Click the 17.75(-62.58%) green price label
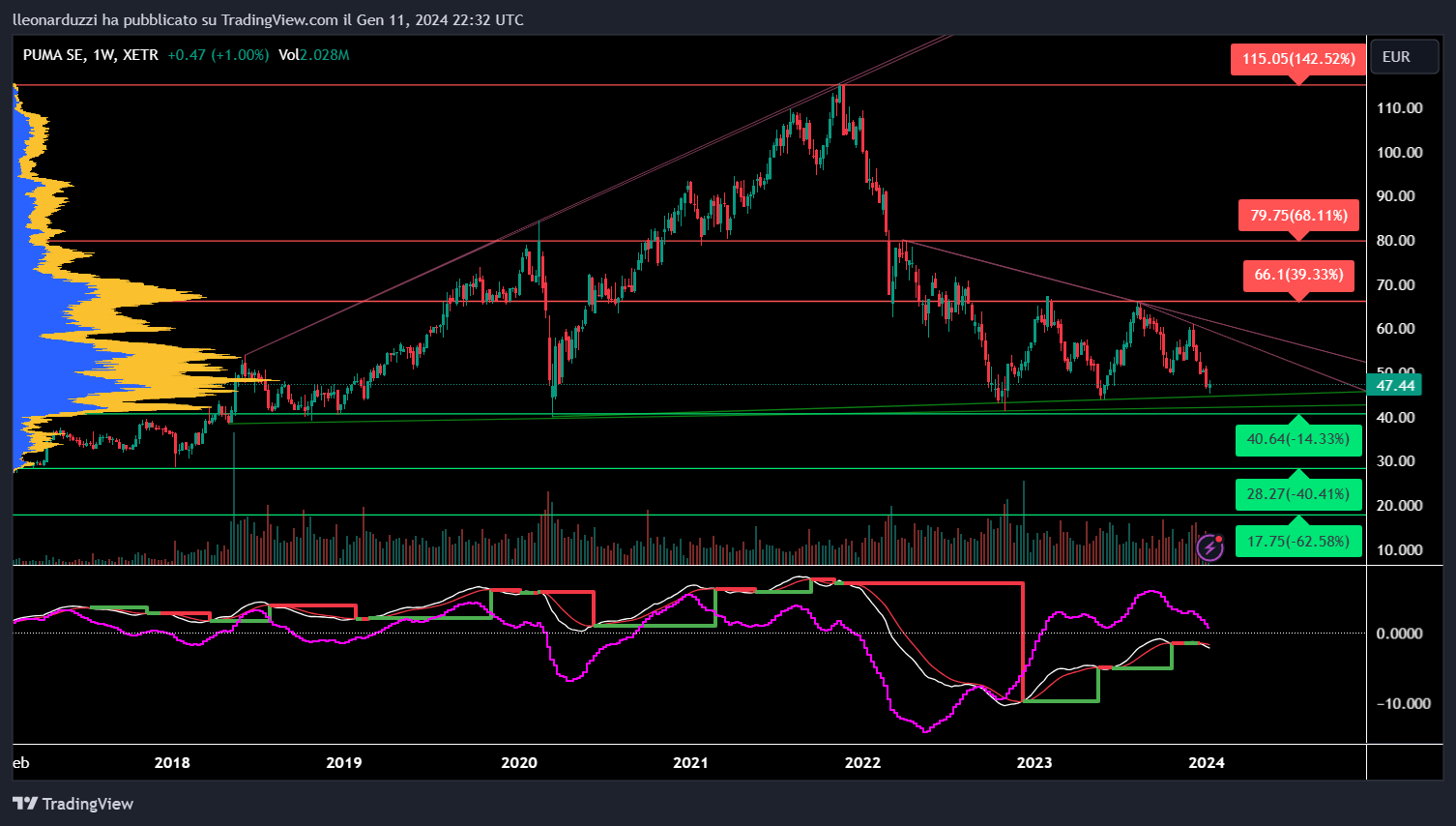 [x=1298, y=542]
